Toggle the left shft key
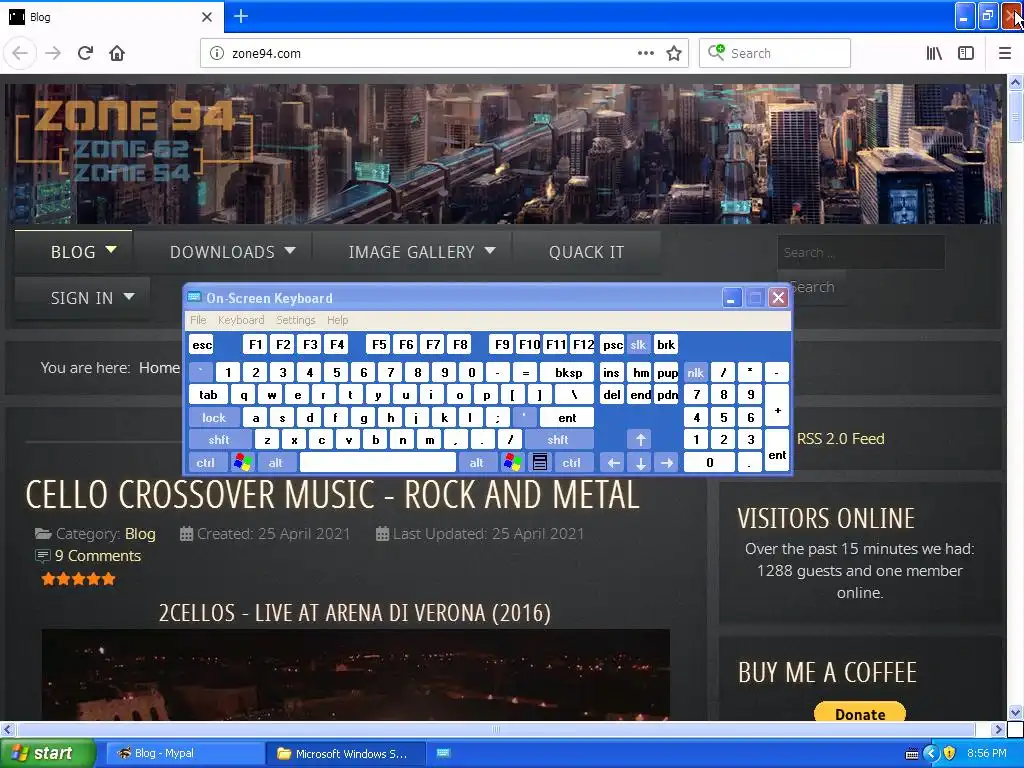Screen dimensions: 1024x768 click(219, 440)
